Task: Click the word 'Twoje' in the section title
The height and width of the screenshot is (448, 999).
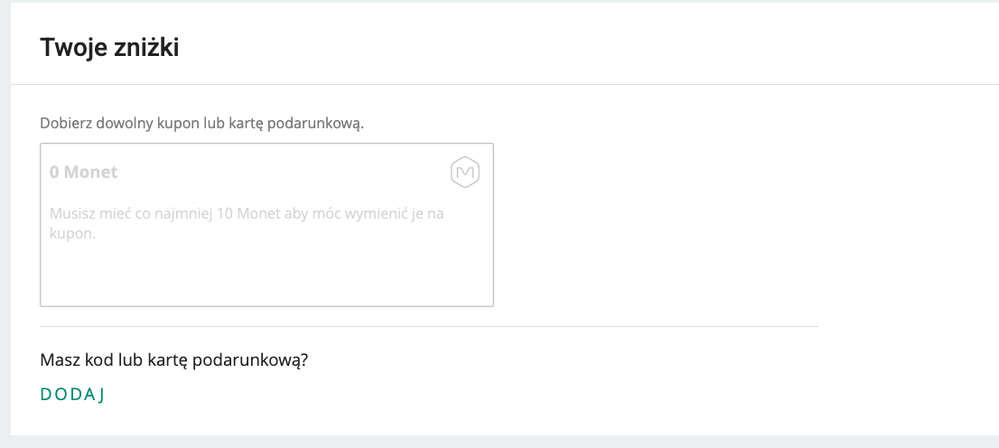Action: tap(66, 48)
